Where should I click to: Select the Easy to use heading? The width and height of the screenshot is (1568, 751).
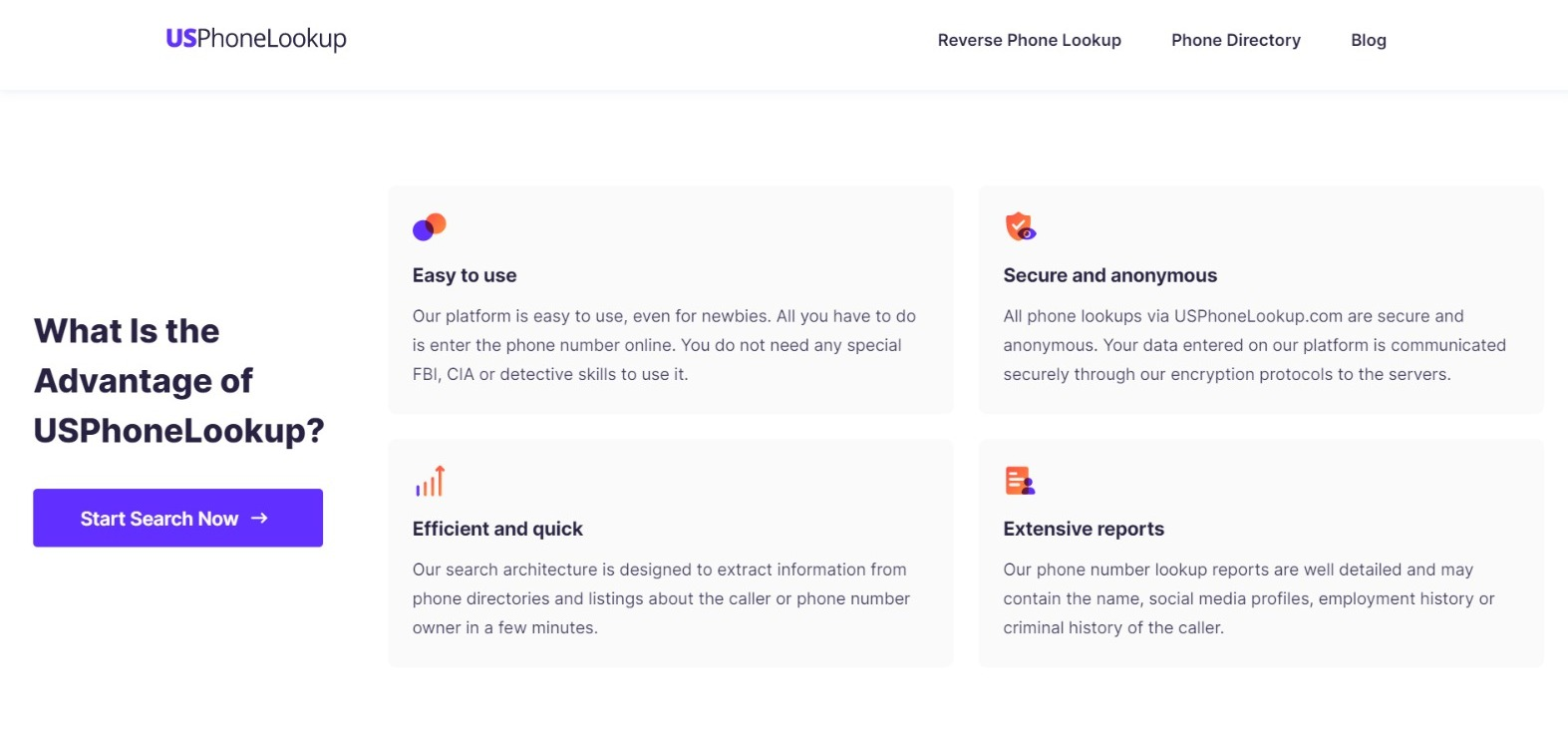(x=465, y=275)
